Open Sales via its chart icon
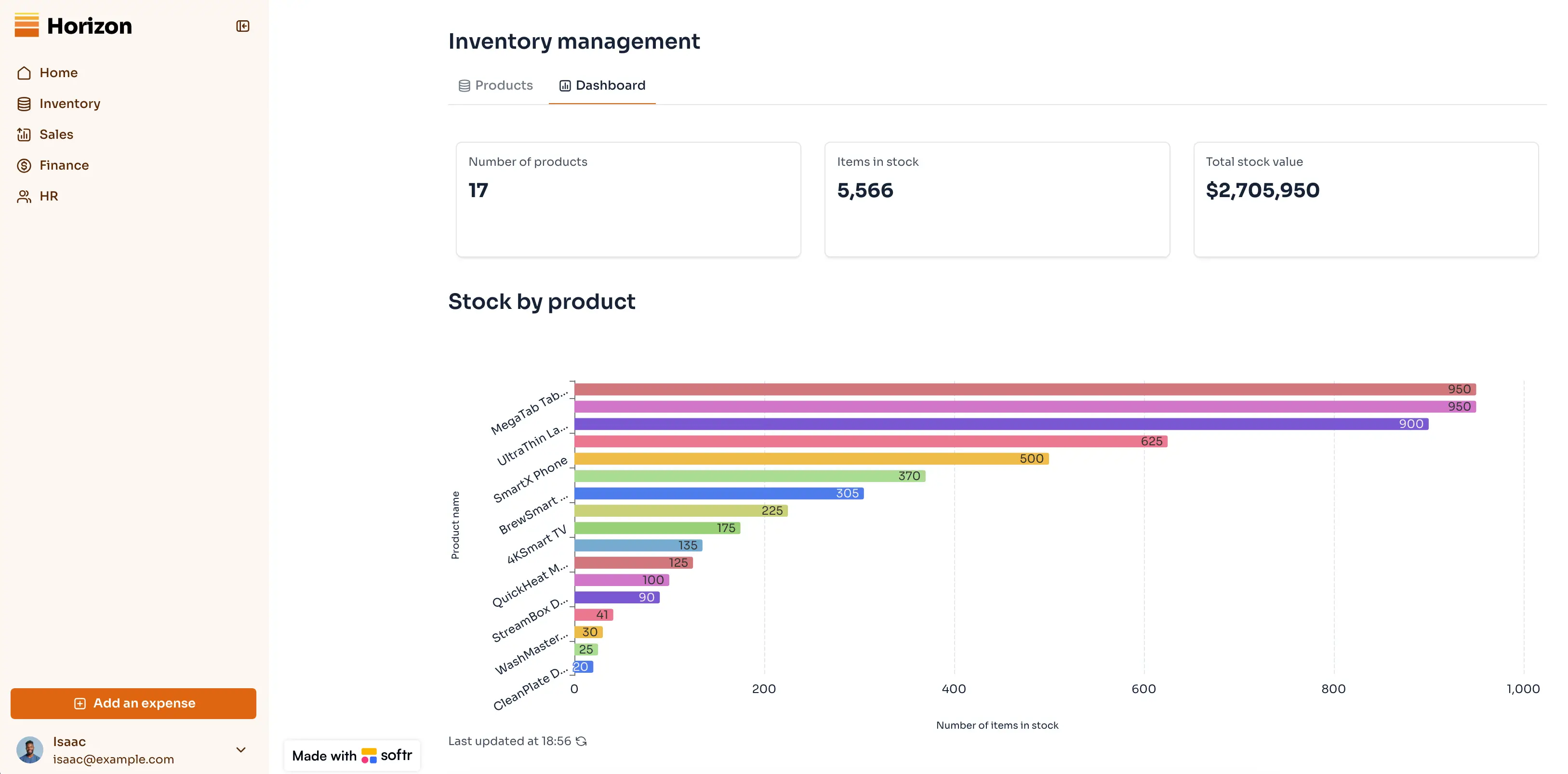The width and height of the screenshot is (1568, 774). pos(25,134)
